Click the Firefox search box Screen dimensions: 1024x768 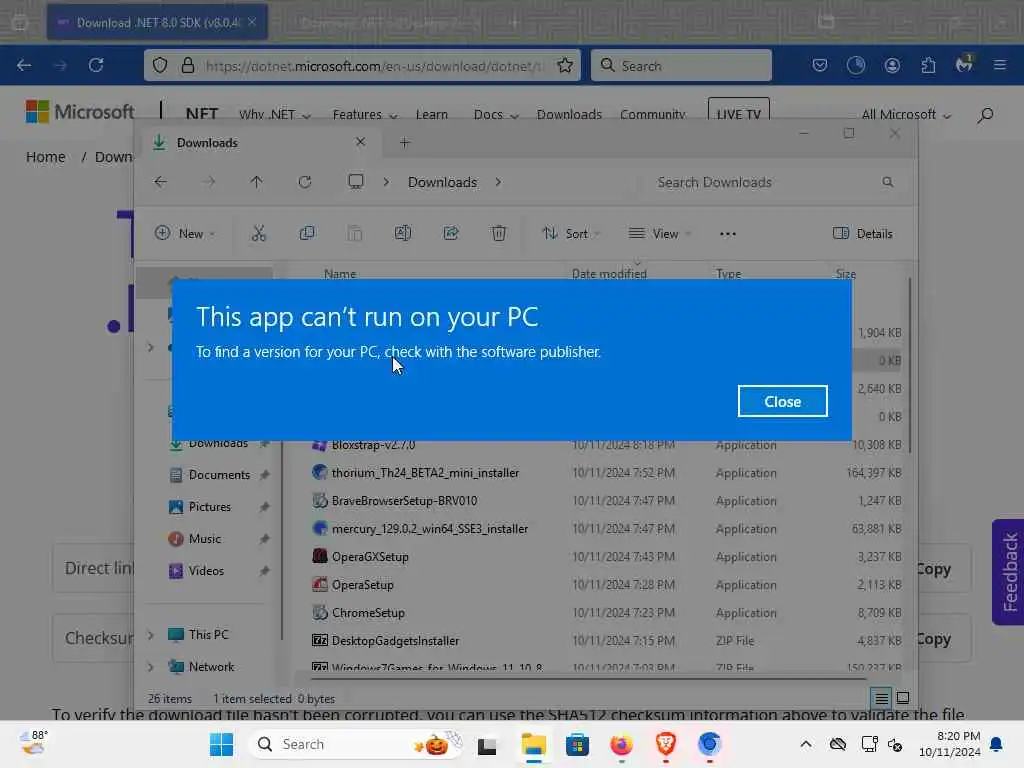681,65
